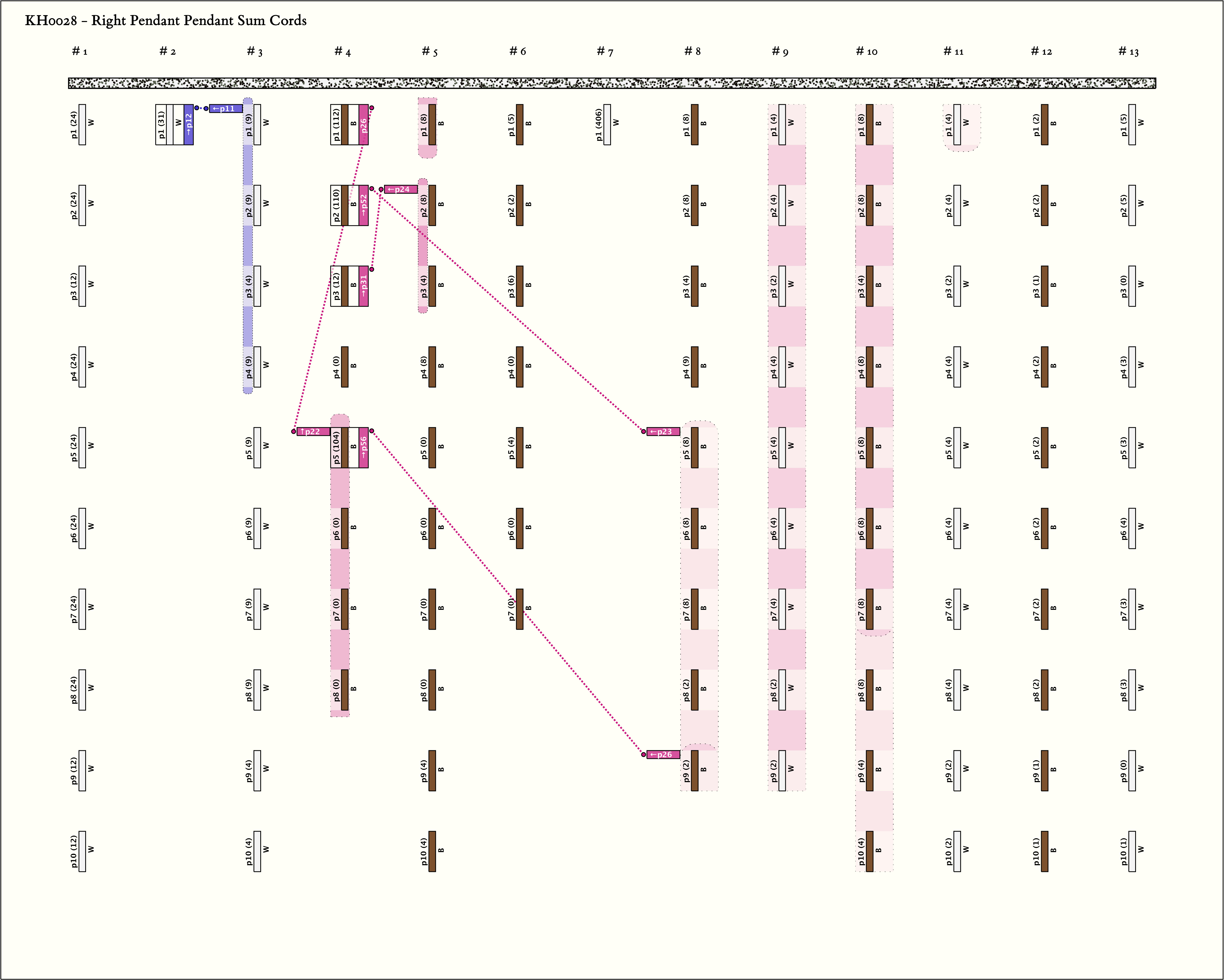The height and width of the screenshot is (980, 1224).
Task: Select the # 10 column header
Action: tap(866, 51)
